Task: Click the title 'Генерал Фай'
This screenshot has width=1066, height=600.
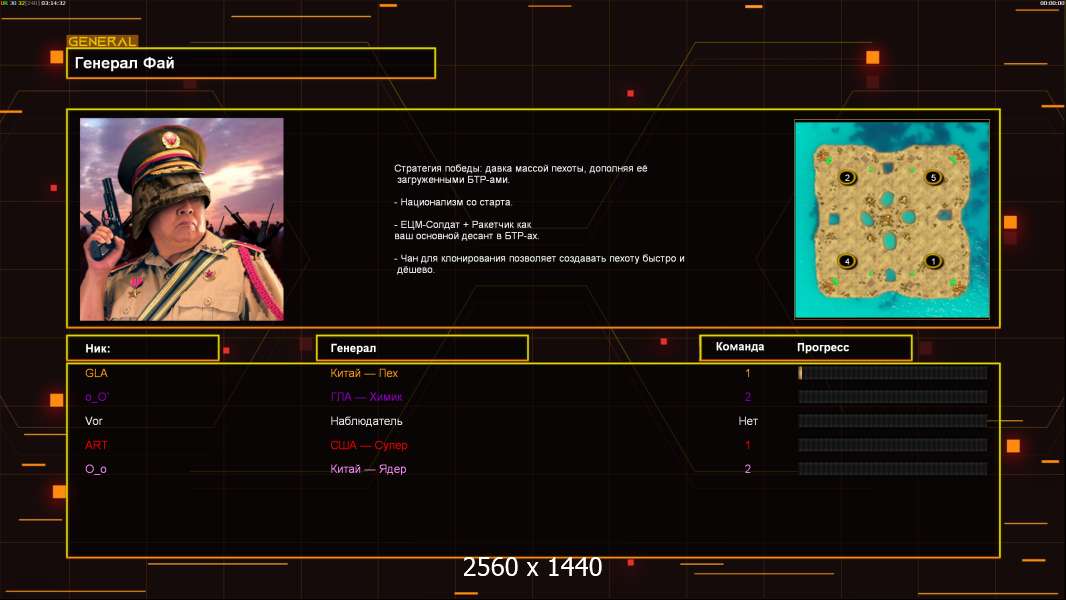Action: click(124, 63)
